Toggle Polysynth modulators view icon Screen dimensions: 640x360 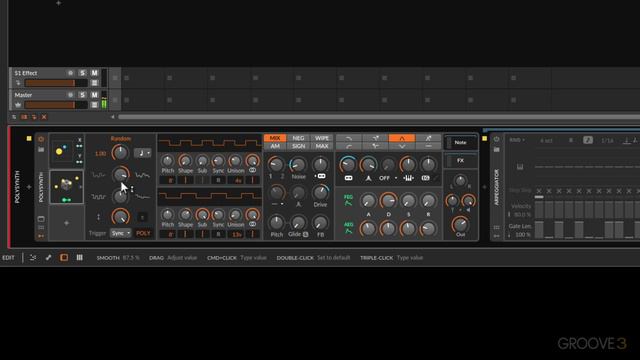point(41,236)
